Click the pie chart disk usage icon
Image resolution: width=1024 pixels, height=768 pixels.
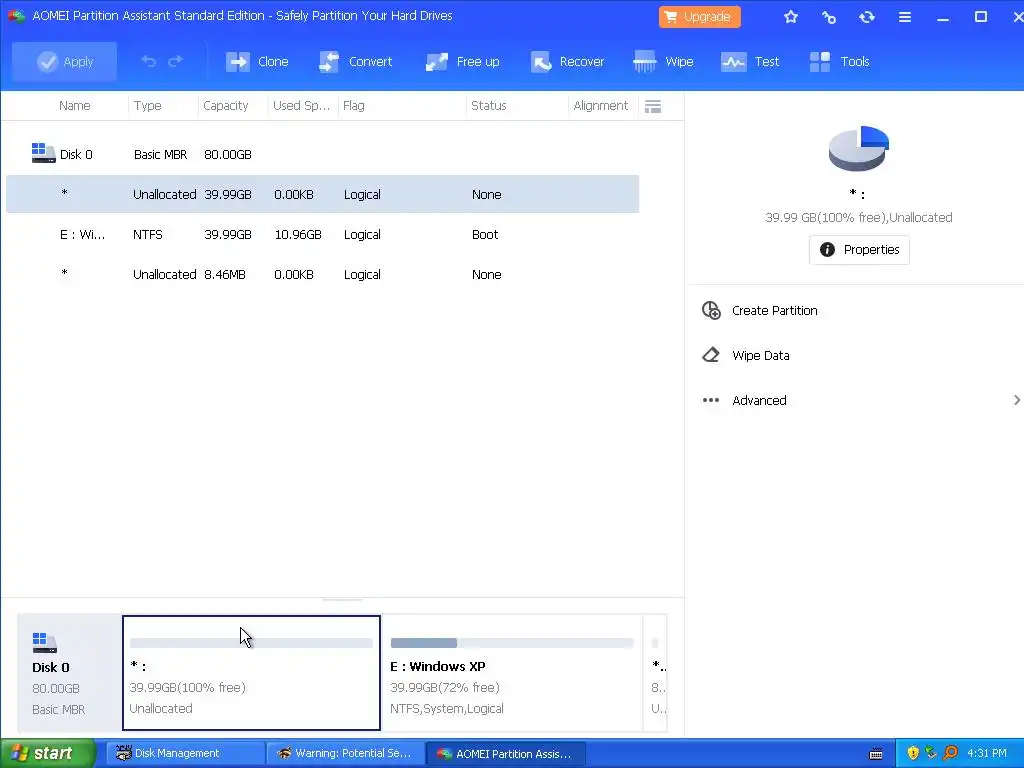tap(858, 148)
